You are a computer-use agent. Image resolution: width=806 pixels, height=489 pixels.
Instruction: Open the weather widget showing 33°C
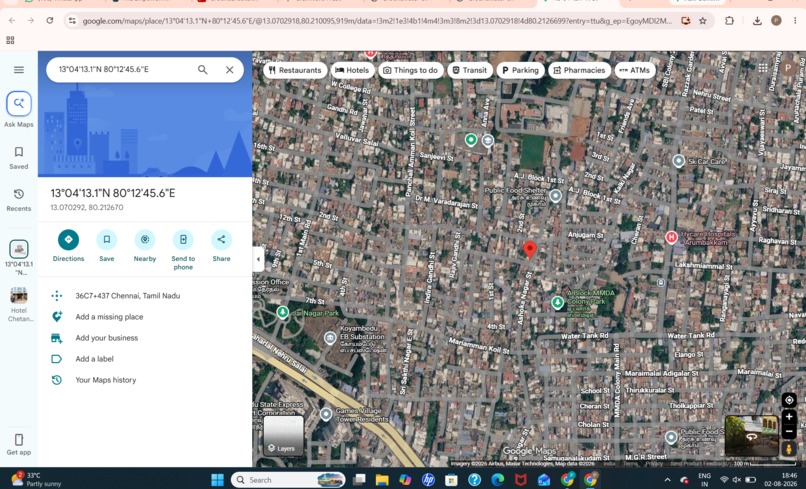point(36,479)
